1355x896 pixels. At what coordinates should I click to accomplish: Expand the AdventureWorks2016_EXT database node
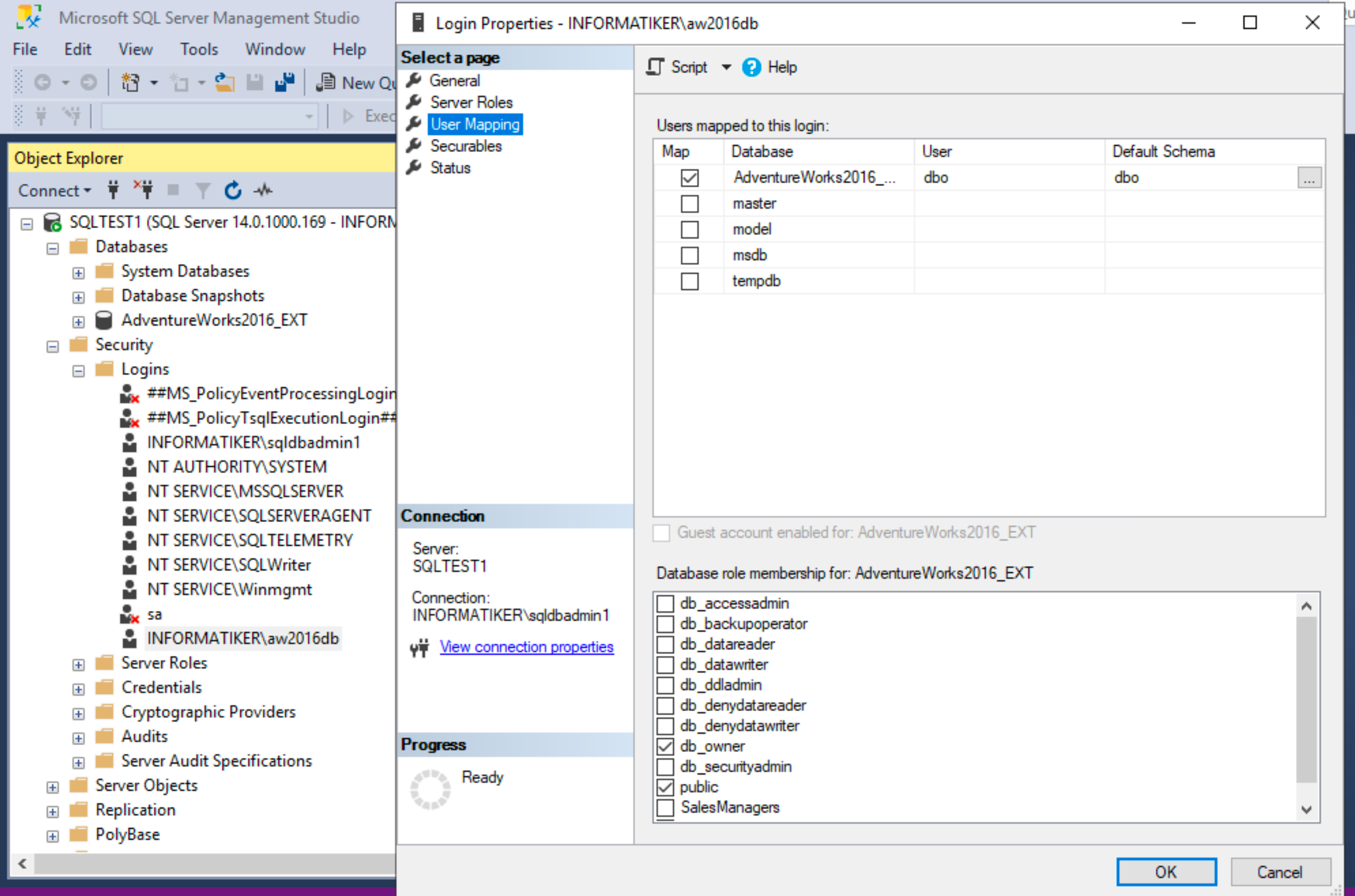pyautogui.click(x=78, y=322)
